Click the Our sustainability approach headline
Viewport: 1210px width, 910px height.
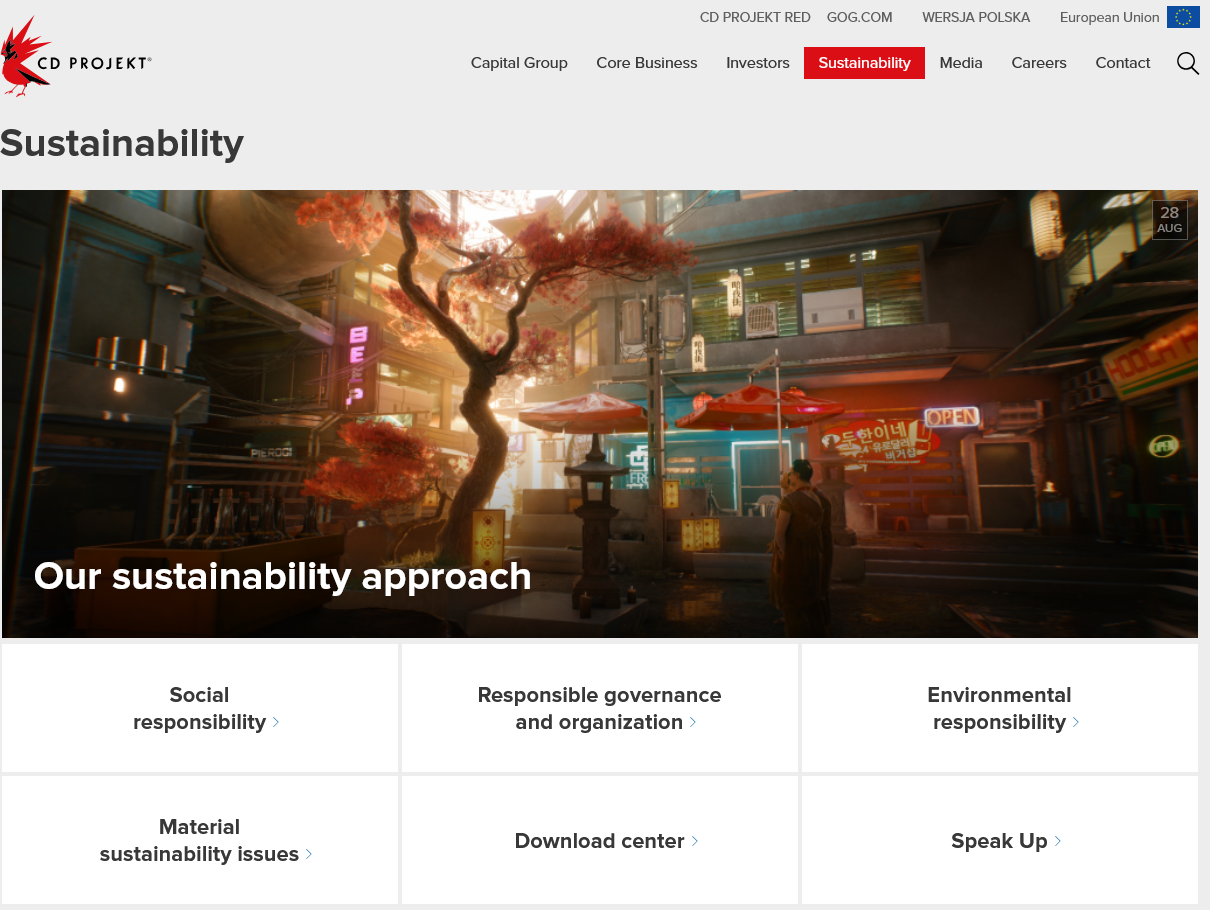[283, 576]
